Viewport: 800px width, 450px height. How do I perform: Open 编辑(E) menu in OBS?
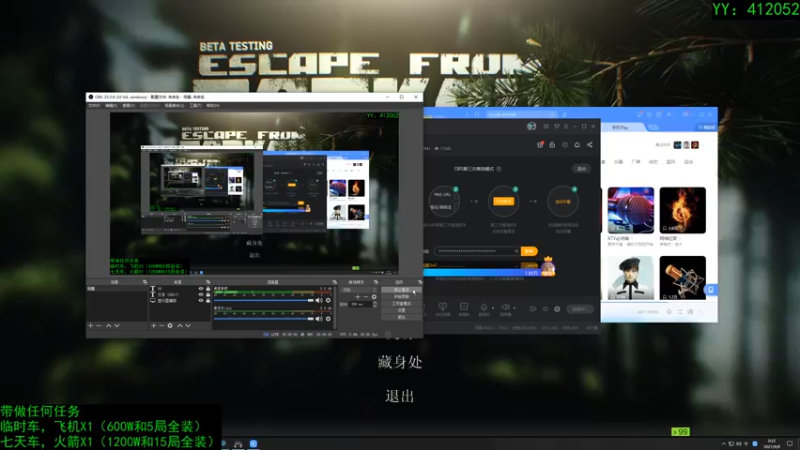[x=111, y=106]
